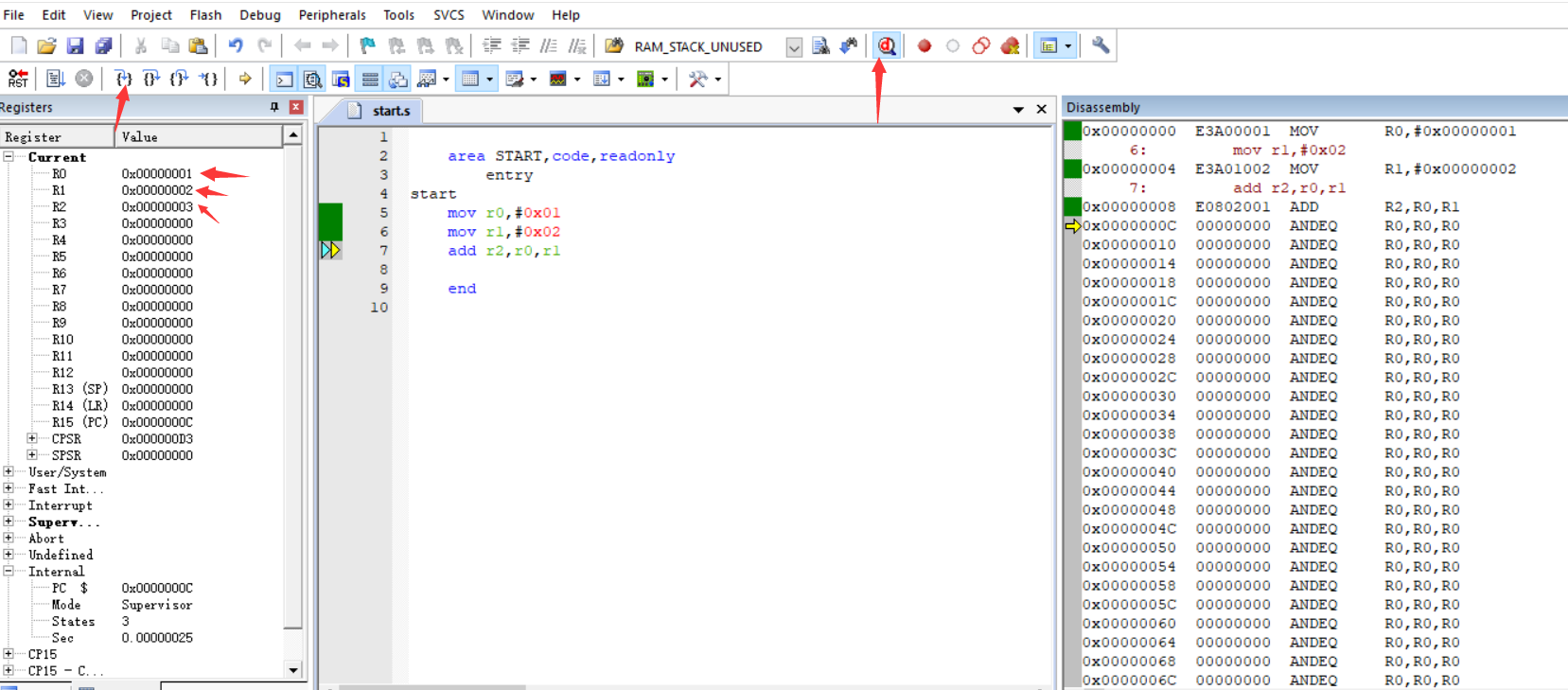Open the Watch Windows dropdown arrow
The width and height of the screenshot is (1568, 690).
click(x=446, y=80)
